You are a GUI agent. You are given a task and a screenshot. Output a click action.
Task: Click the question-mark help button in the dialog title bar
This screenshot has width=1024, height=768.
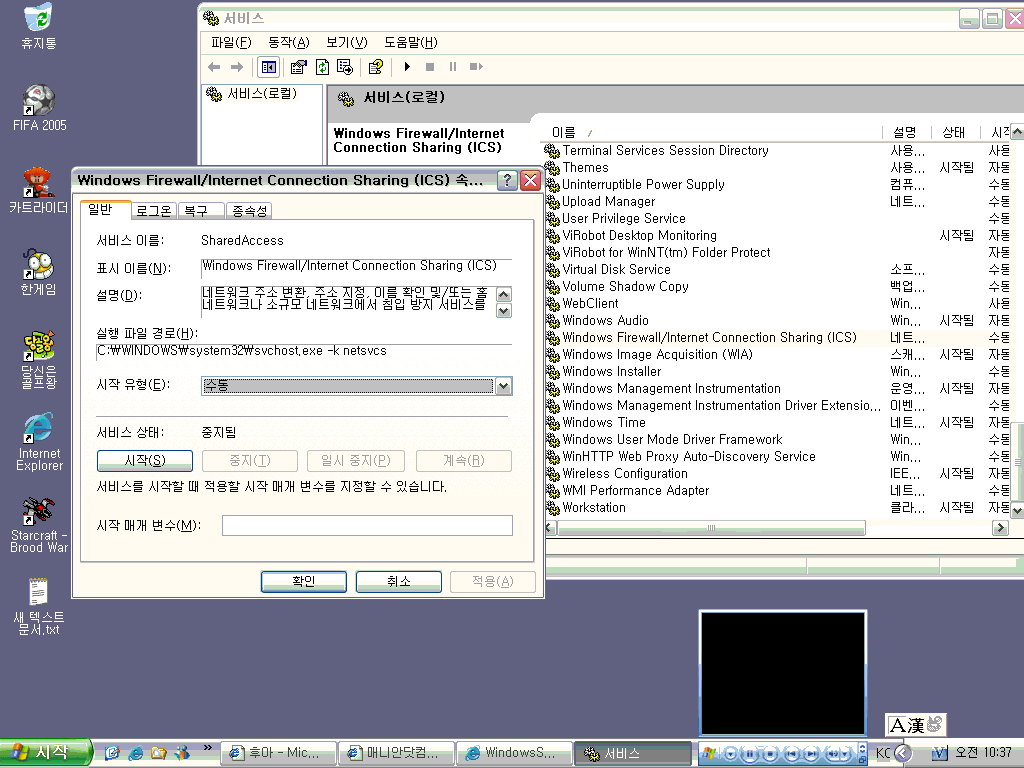(507, 181)
